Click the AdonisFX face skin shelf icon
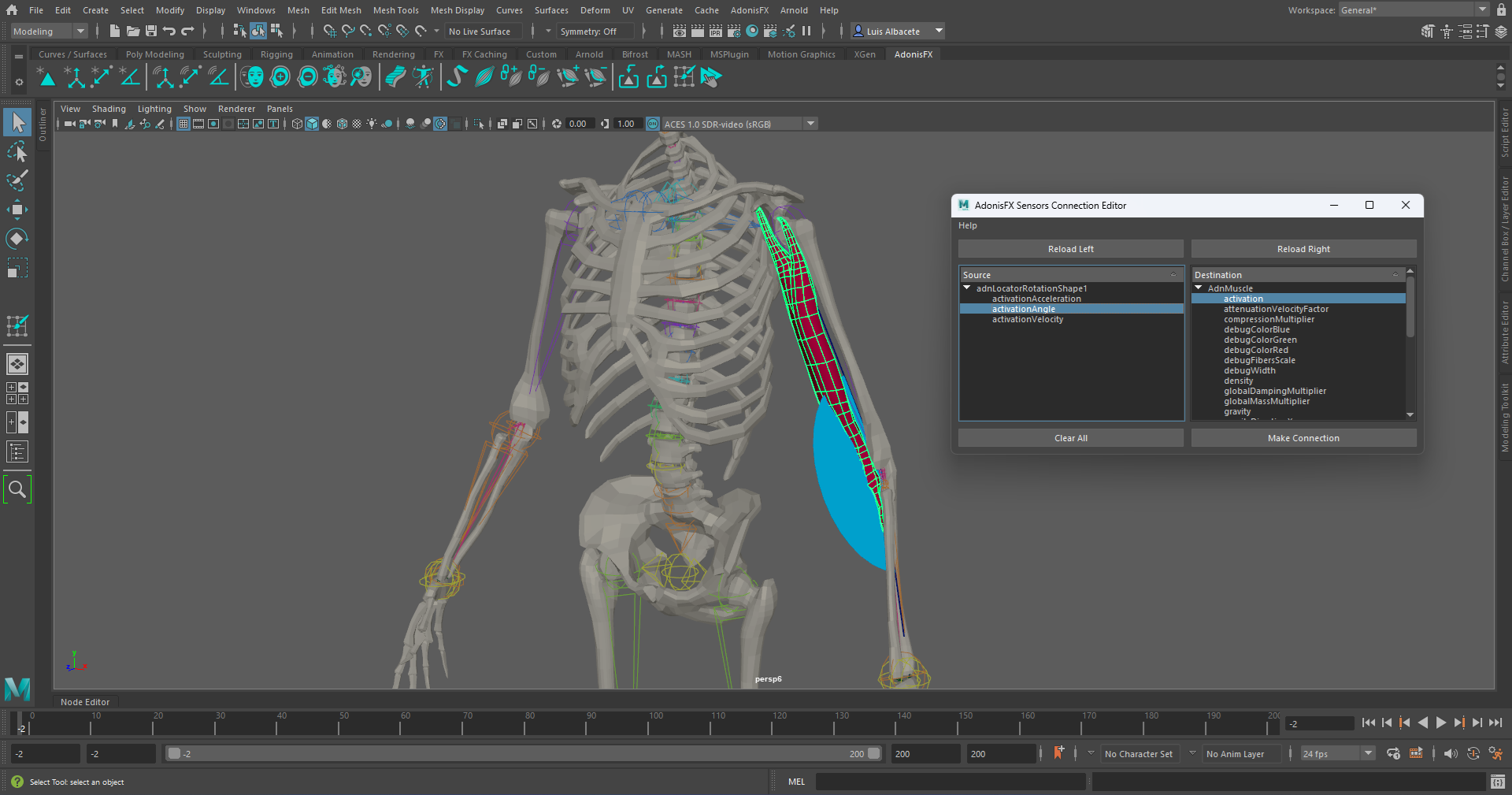 pos(252,76)
